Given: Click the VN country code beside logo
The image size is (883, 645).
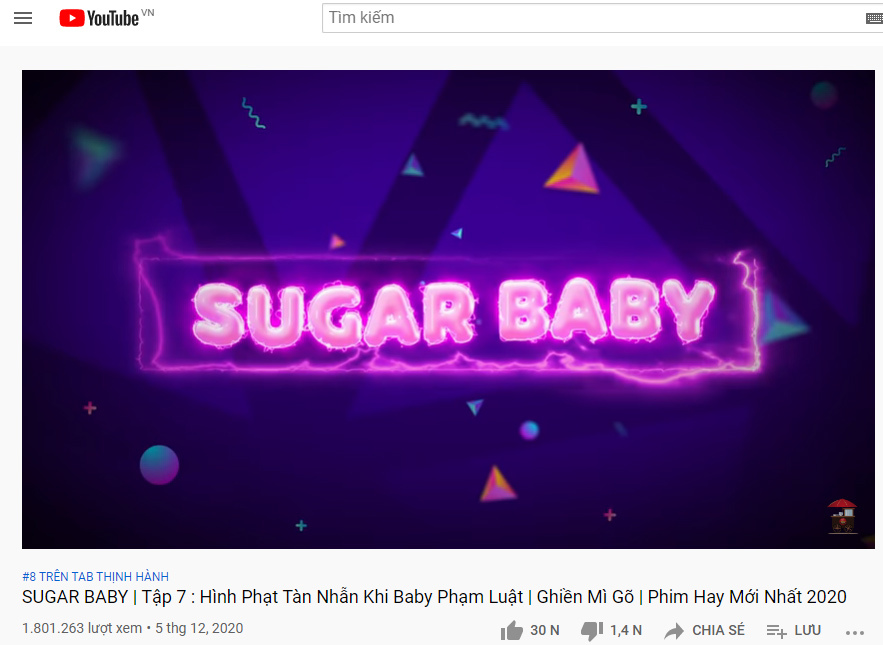Looking at the screenshot, I should [148, 12].
